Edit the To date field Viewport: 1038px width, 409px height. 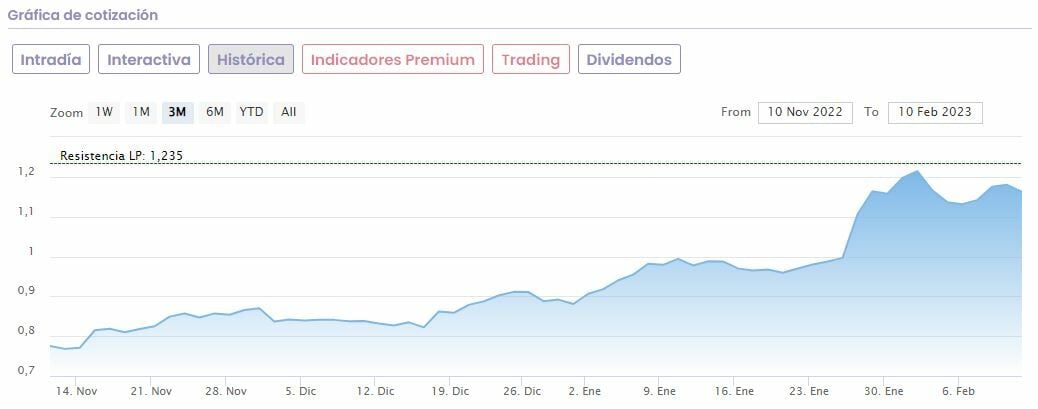click(935, 112)
